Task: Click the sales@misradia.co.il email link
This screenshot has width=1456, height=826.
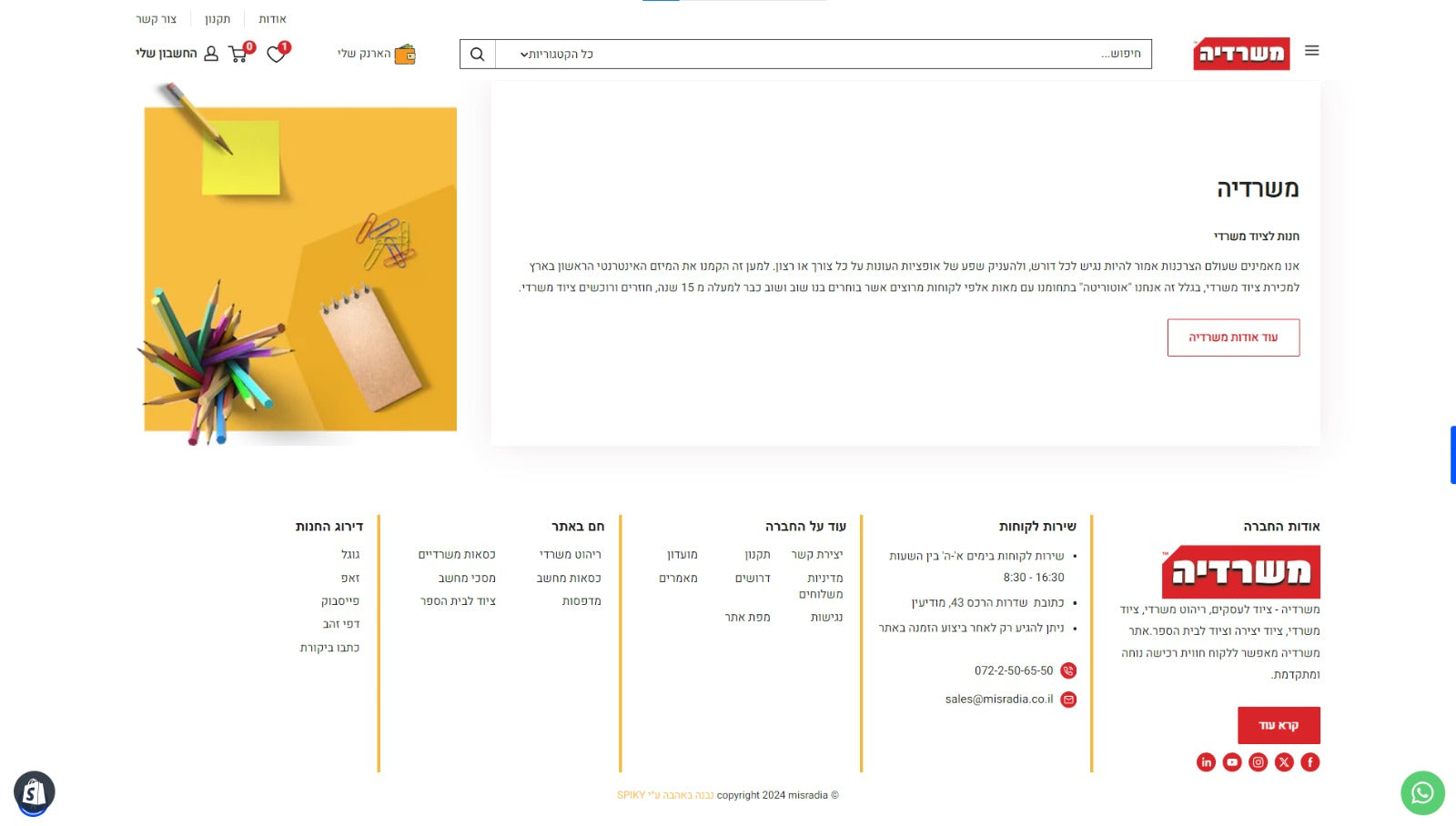Action: (x=998, y=700)
